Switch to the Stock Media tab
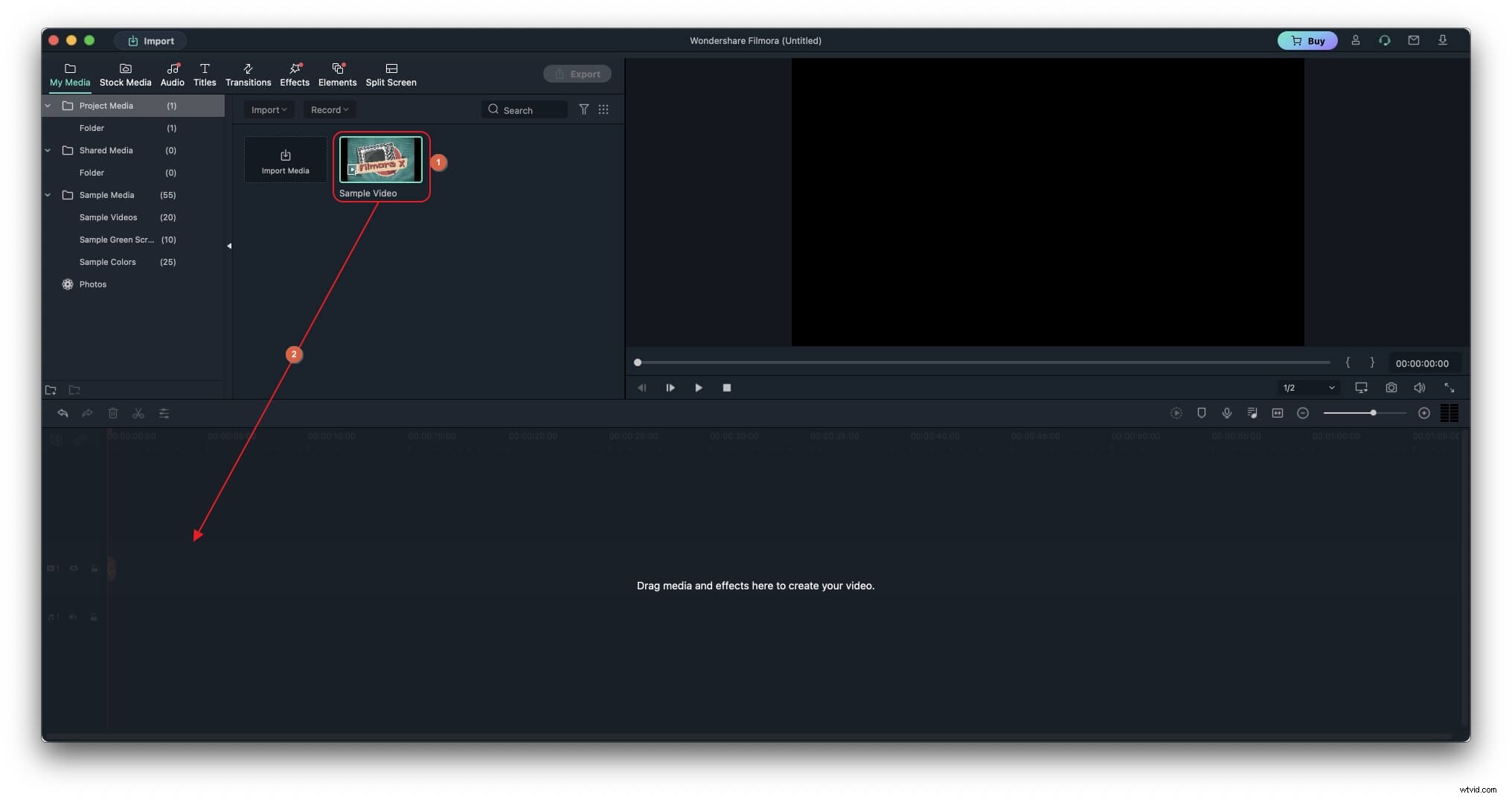The image size is (1512, 797). (125, 73)
